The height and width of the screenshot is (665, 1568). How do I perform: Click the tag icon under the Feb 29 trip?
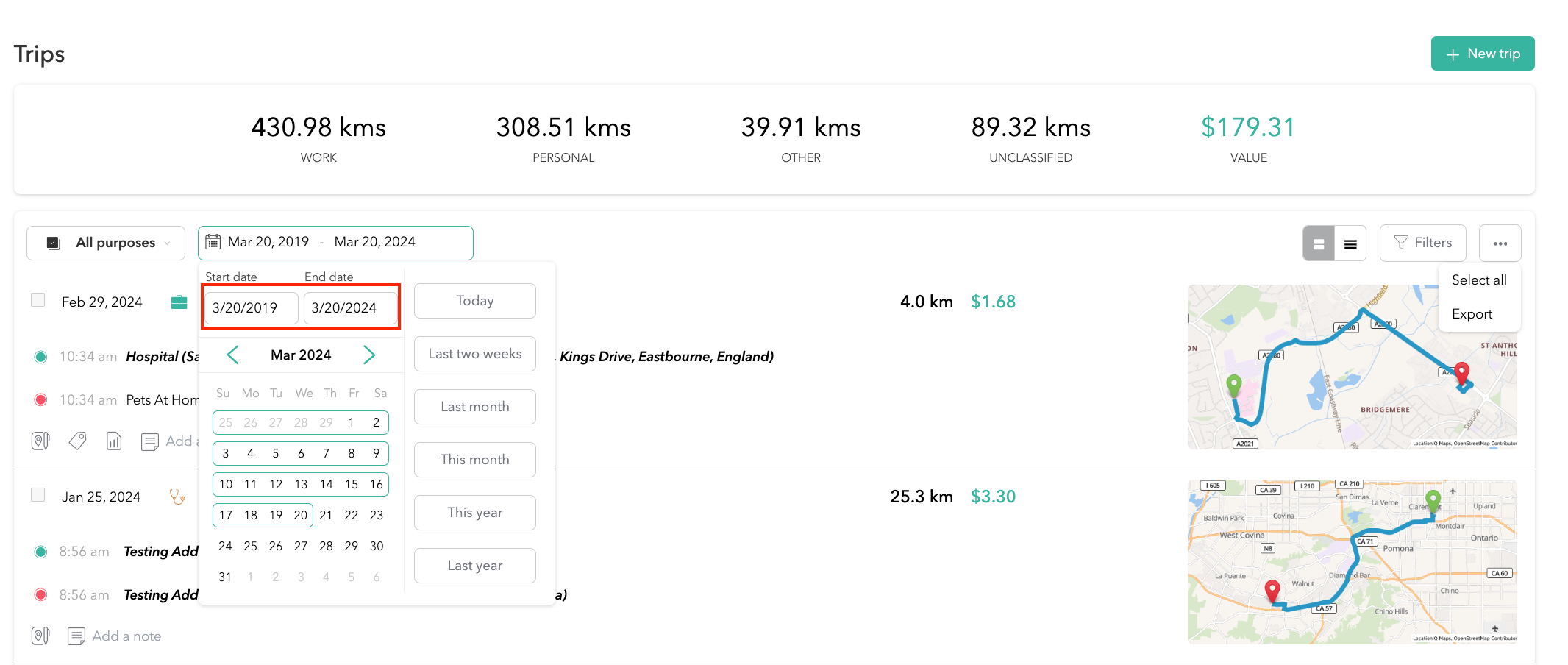click(x=76, y=440)
